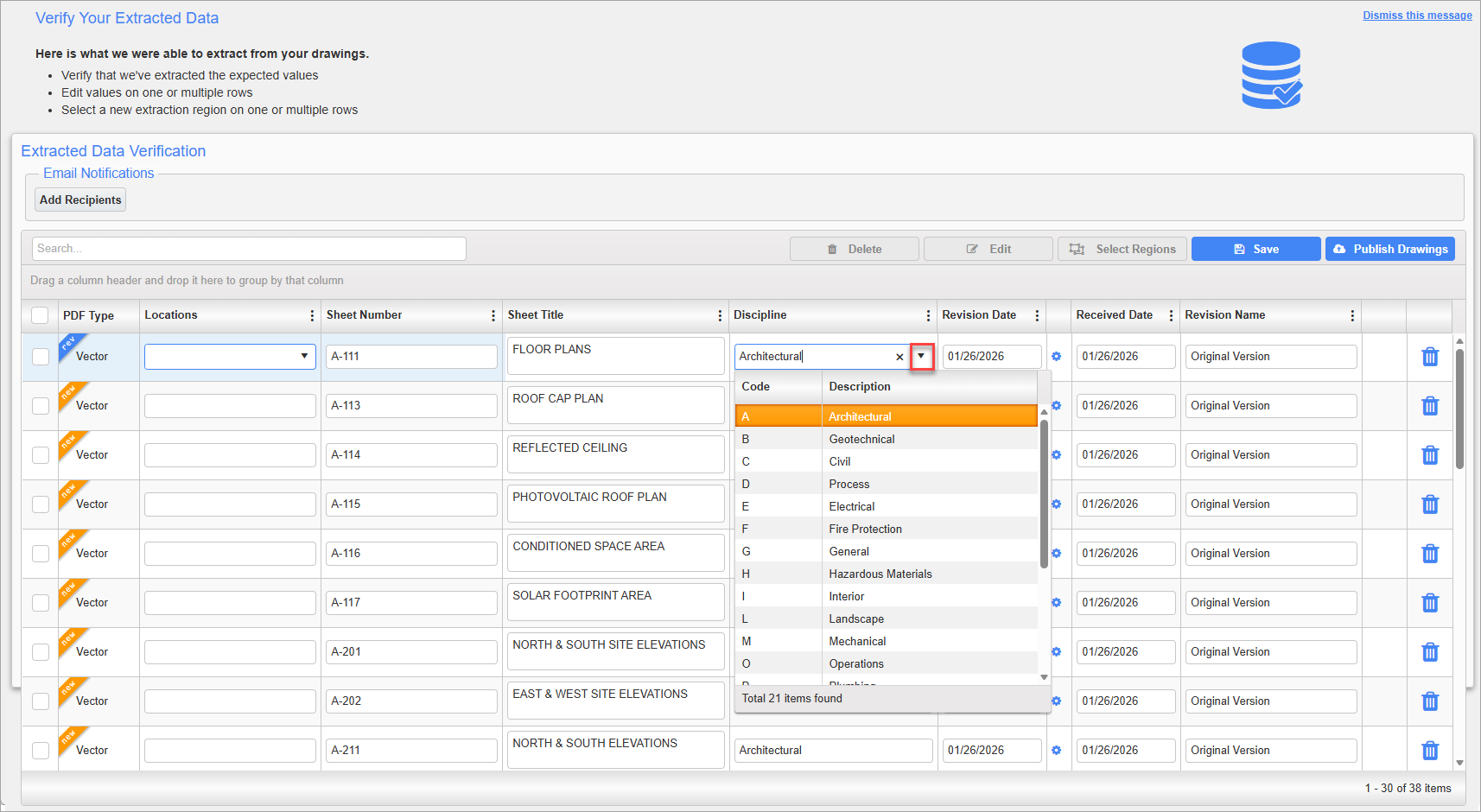Open the Received Date column options icon
1481x812 pixels.
coord(1172,315)
